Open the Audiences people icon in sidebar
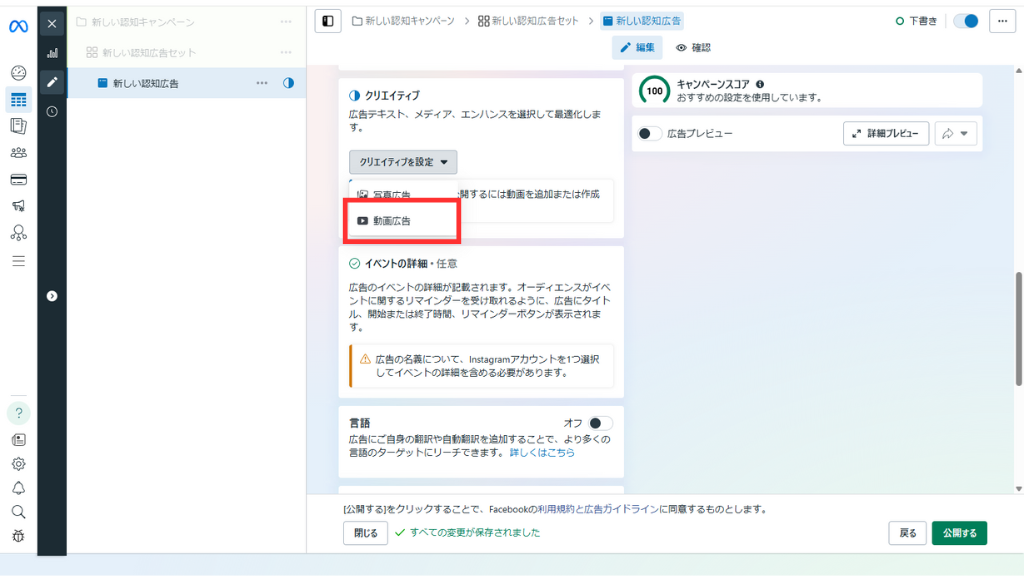This screenshot has width=1024, height=576. [x=18, y=153]
